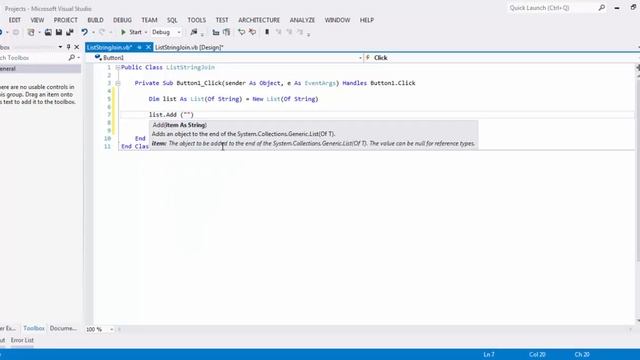640x360 pixels.
Task: Open the PROJECT menu
Action: point(65,20)
